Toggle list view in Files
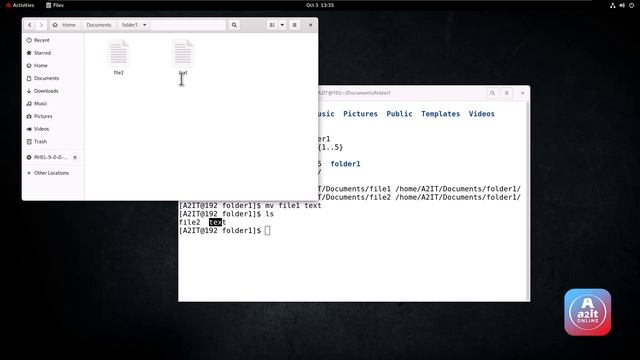 click(272, 25)
